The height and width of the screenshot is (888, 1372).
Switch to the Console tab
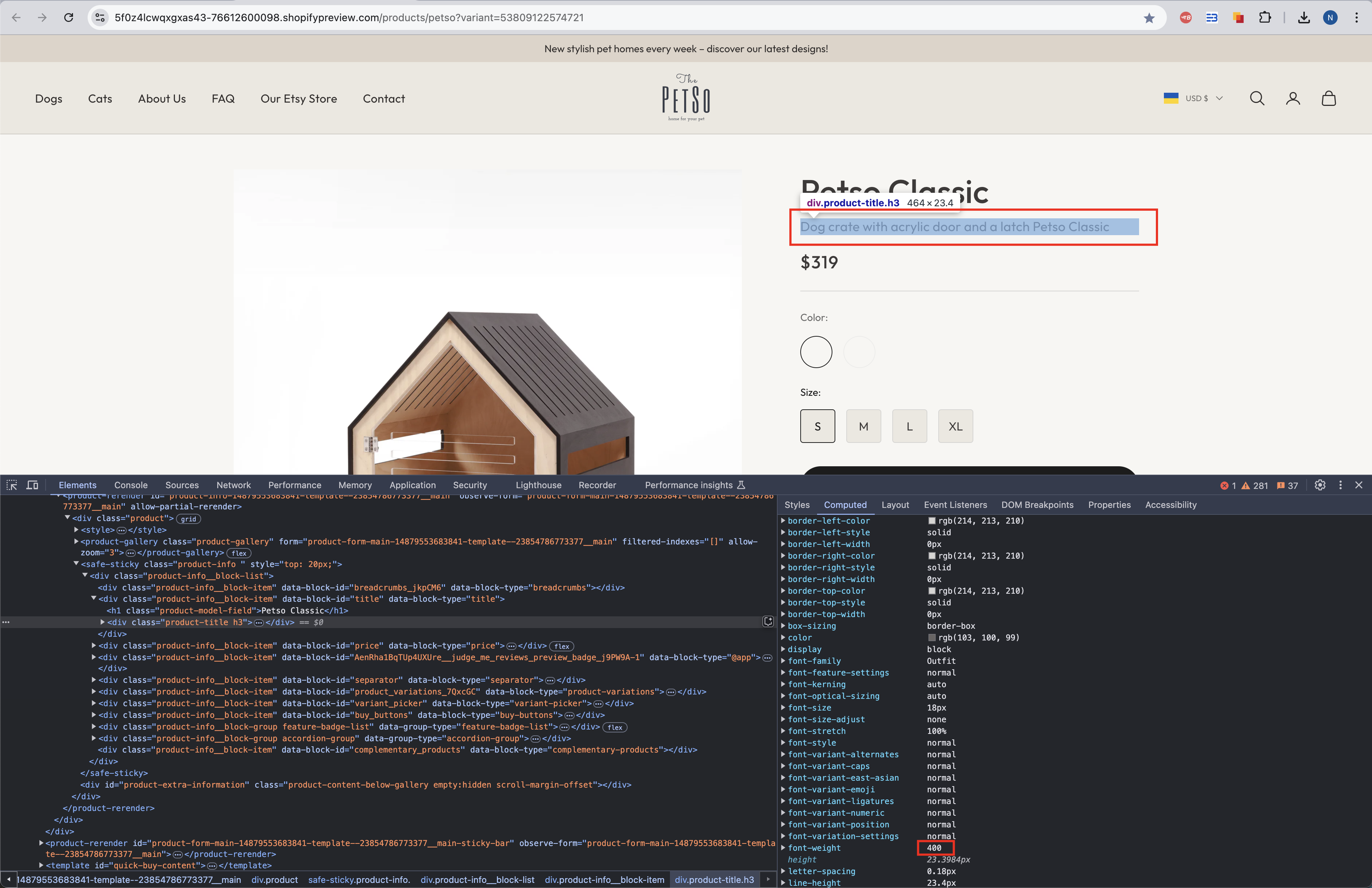click(x=131, y=485)
